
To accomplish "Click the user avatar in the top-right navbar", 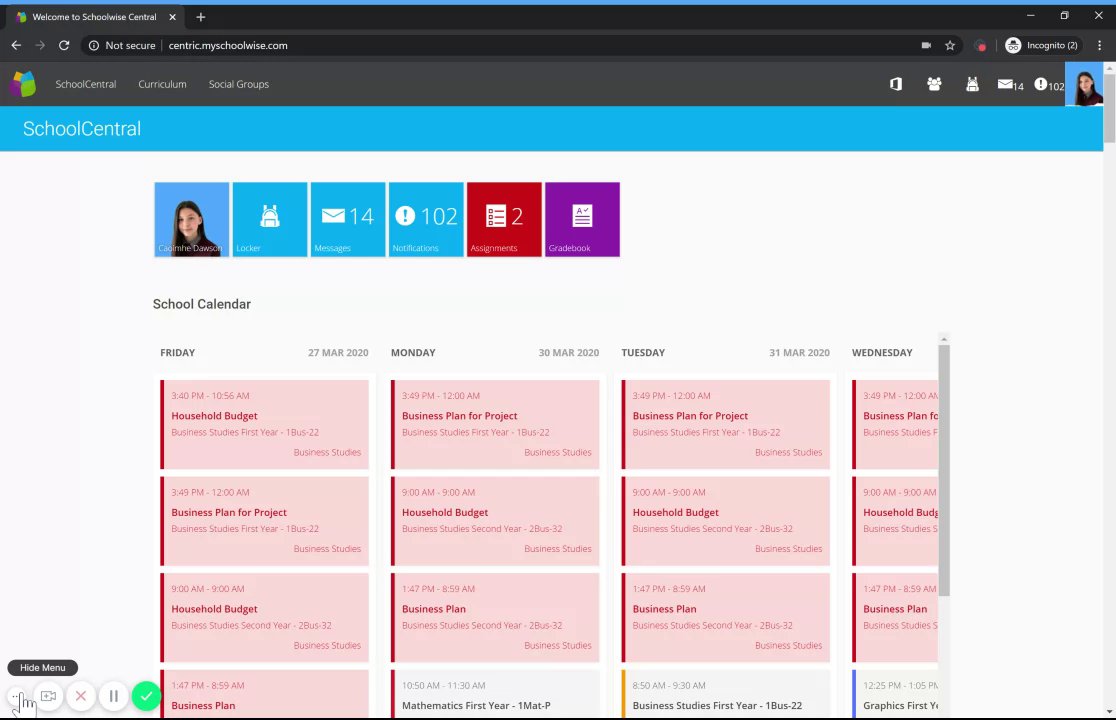I will pos(1084,84).
